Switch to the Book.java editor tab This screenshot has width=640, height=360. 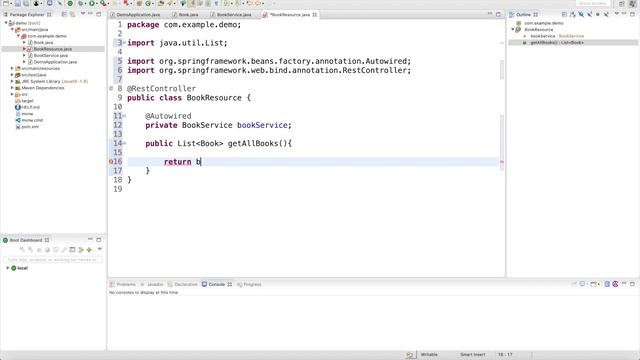[x=188, y=15]
